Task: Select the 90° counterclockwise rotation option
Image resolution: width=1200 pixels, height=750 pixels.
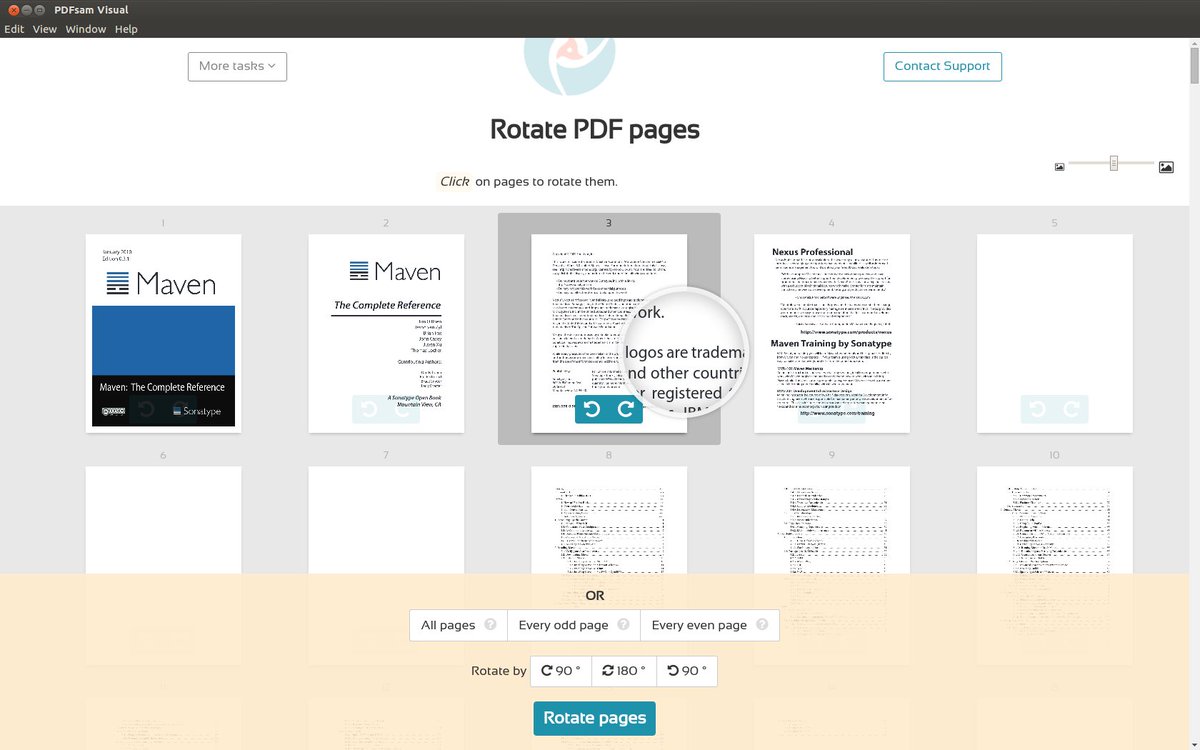Action: tap(687, 671)
